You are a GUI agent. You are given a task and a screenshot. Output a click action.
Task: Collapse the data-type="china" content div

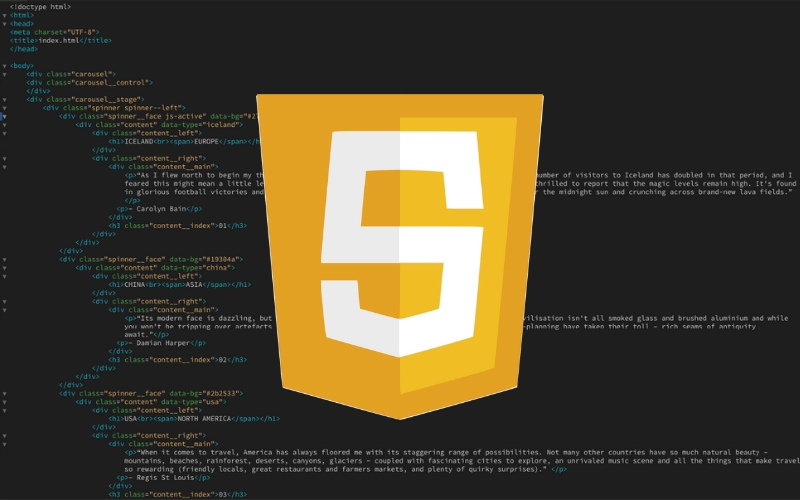(5, 267)
